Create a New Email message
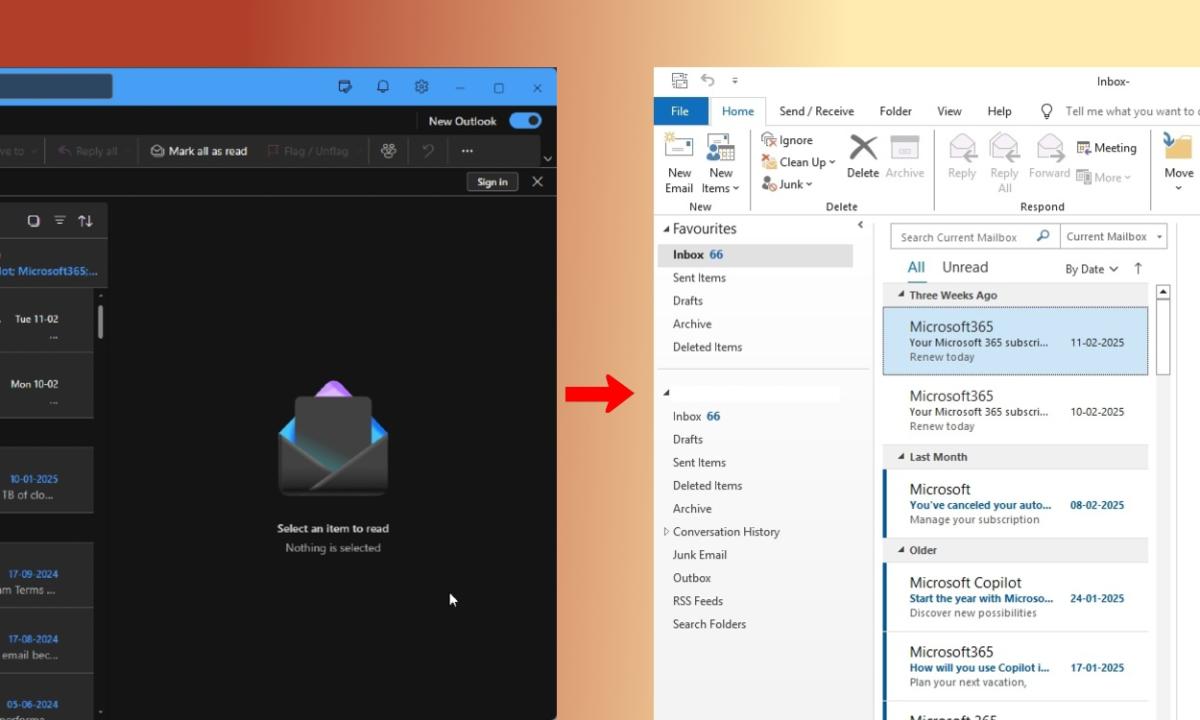The width and height of the screenshot is (1200, 720). coord(679,165)
